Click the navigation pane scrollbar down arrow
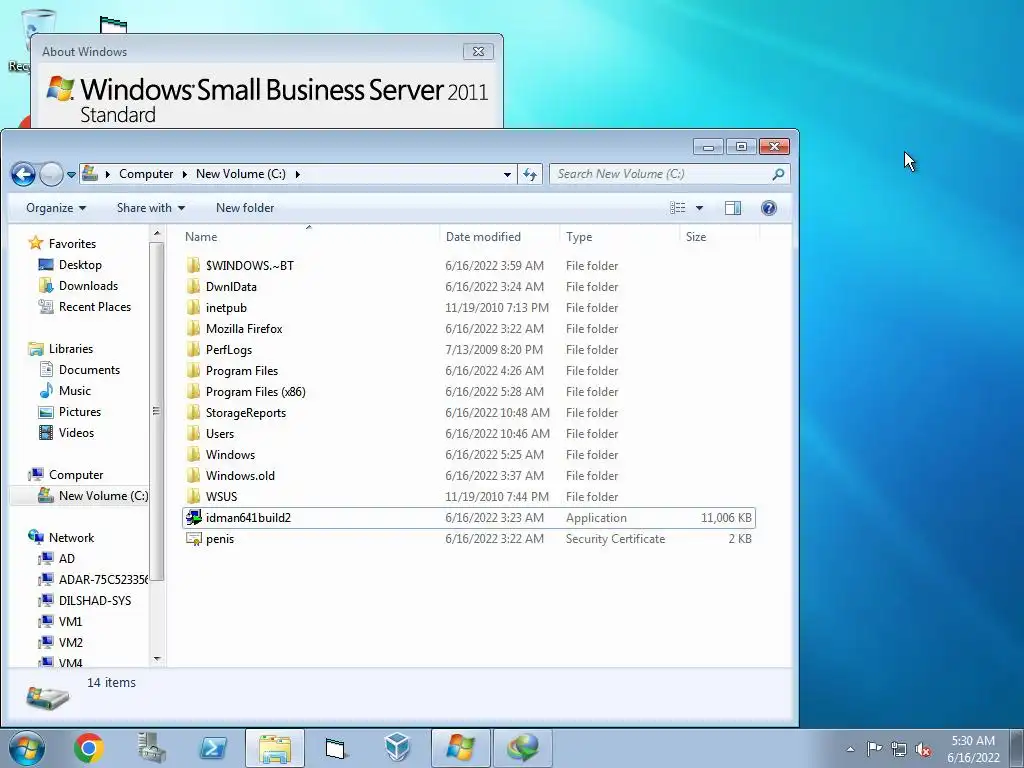Viewport: 1024px width, 768px height. [157, 659]
